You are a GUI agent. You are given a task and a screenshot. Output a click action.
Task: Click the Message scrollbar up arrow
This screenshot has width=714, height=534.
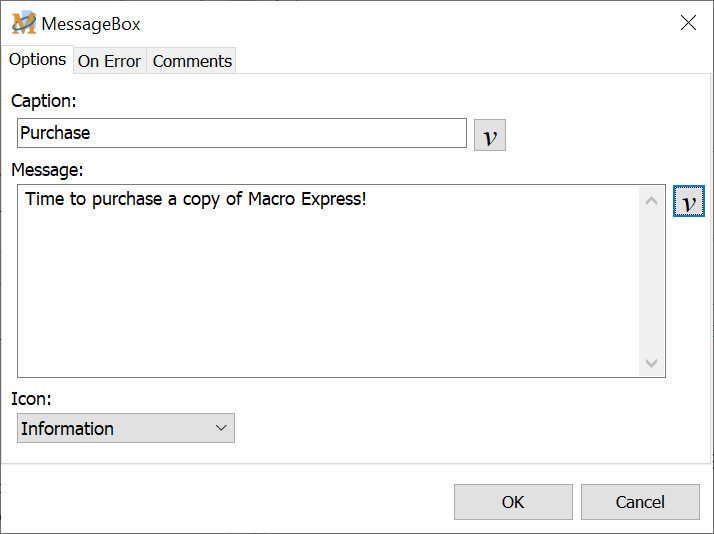coord(652,201)
